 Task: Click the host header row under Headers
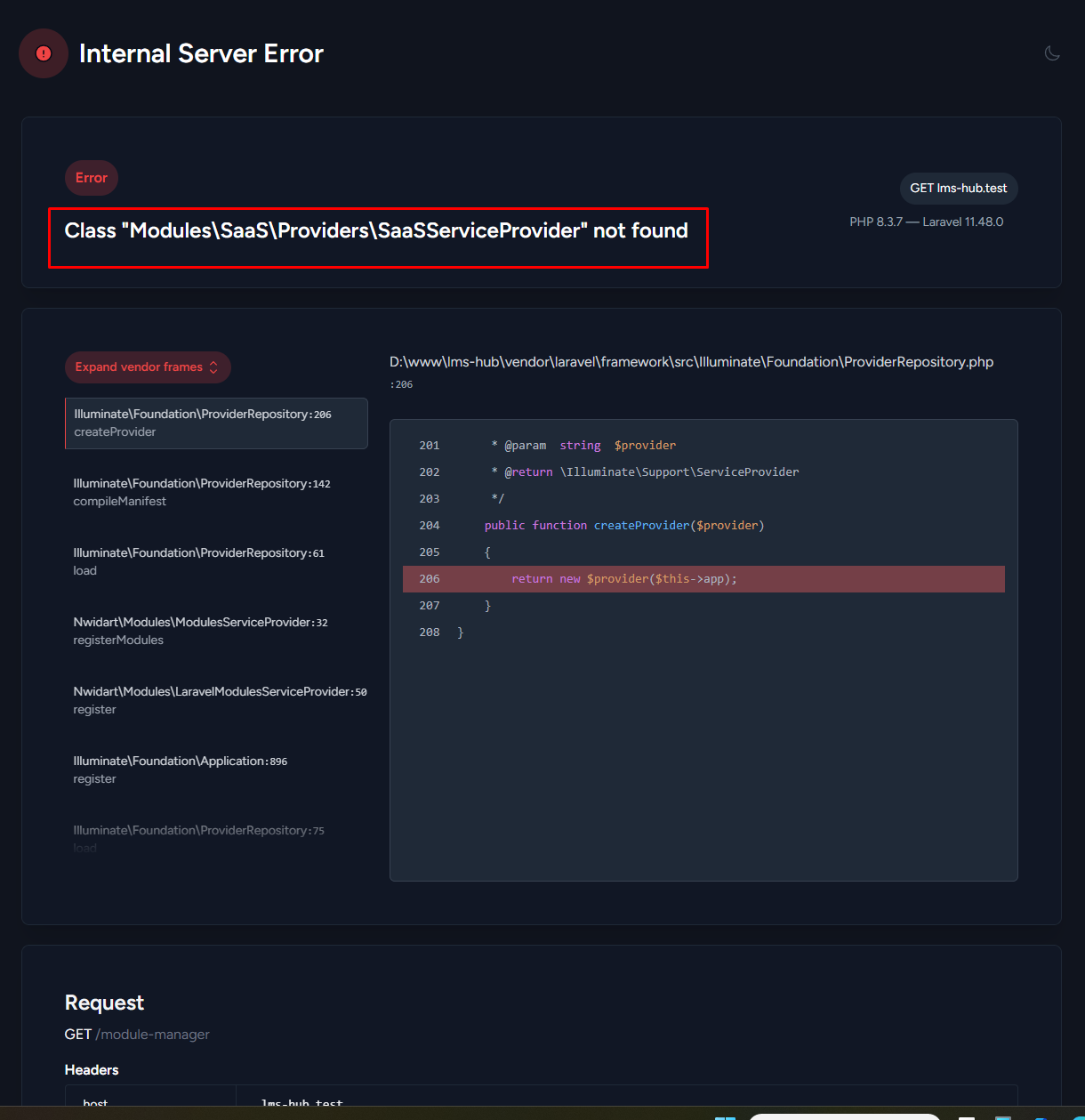[149, 1103]
